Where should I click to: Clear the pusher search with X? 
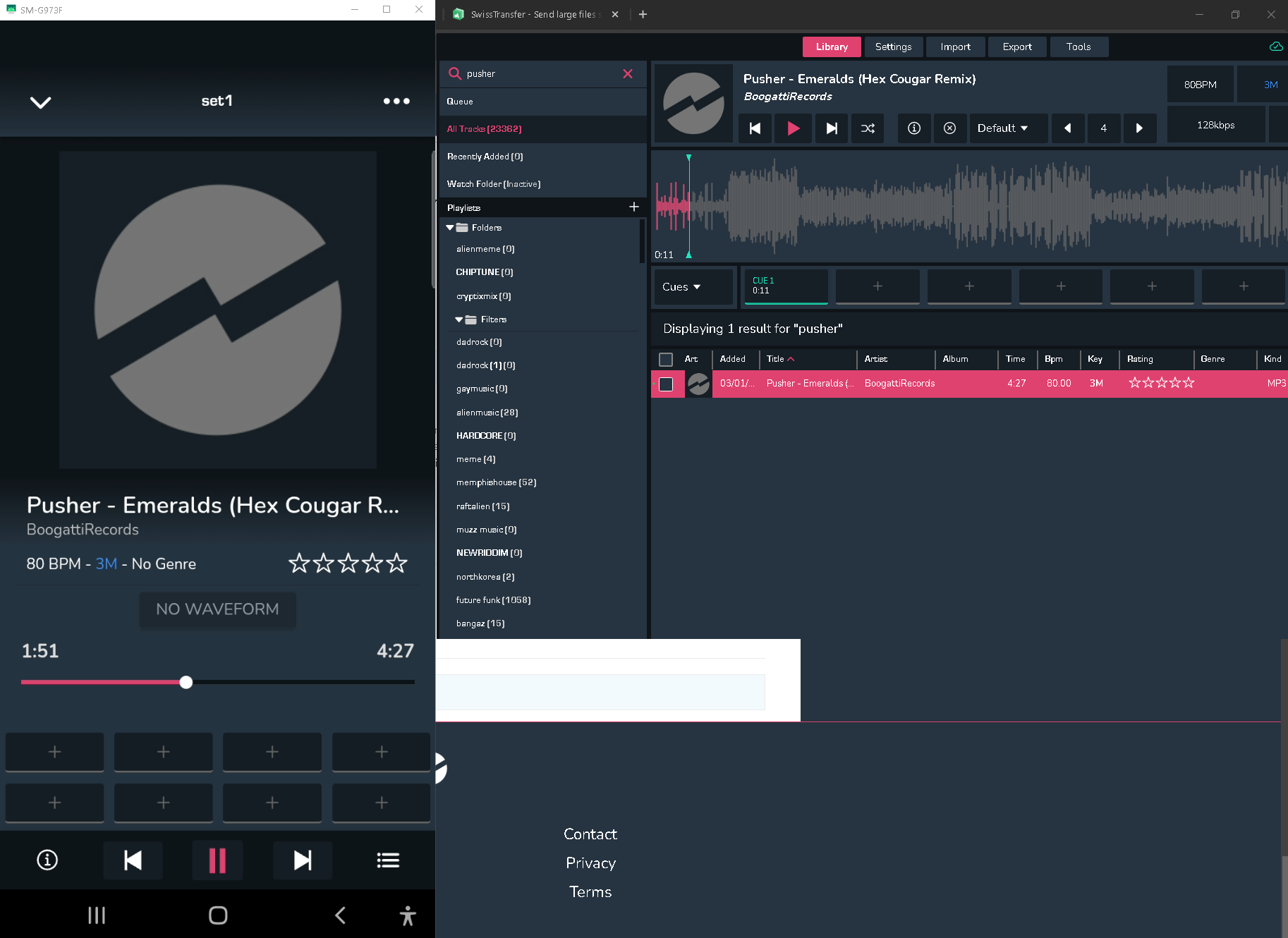click(627, 74)
